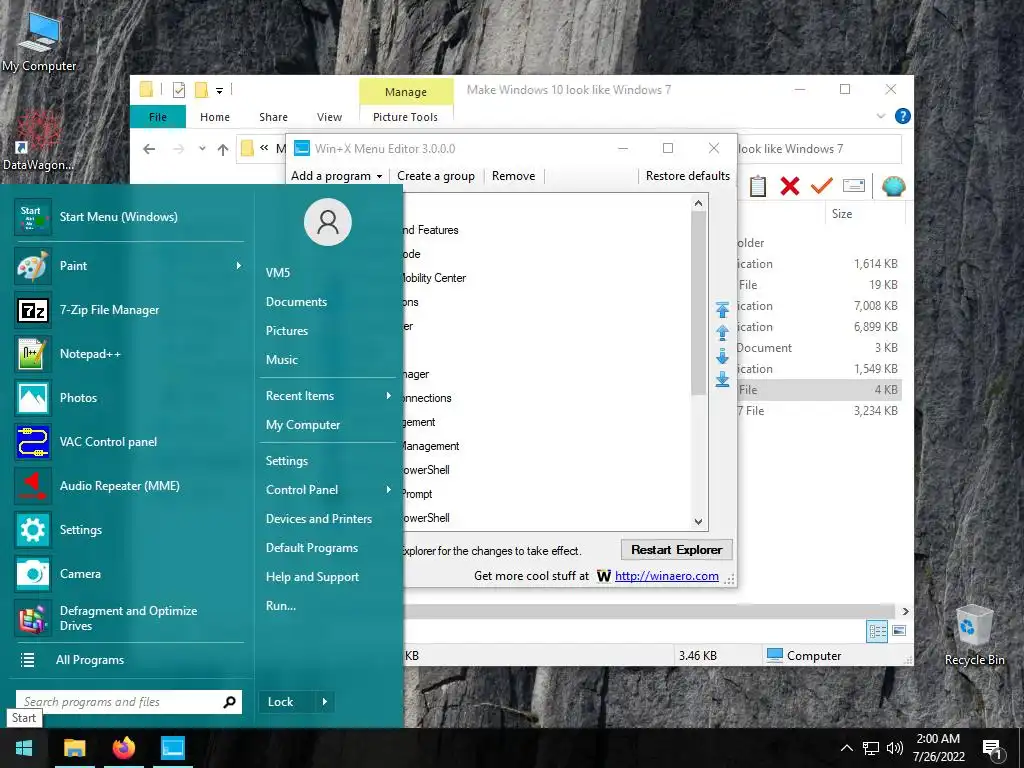
Task: Open the Add a program dropdown
Action: click(x=336, y=176)
